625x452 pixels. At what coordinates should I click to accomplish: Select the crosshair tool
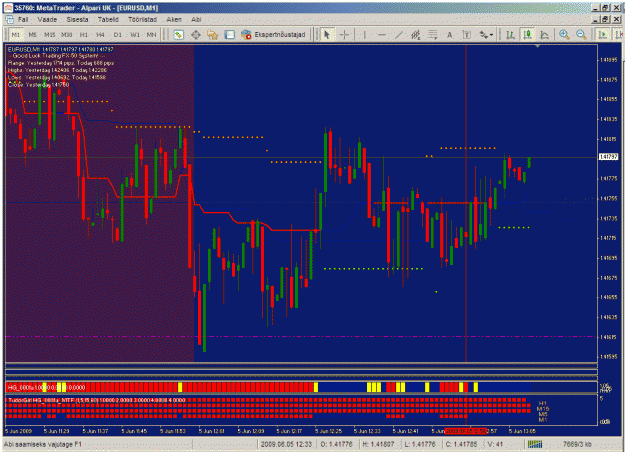click(x=344, y=35)
